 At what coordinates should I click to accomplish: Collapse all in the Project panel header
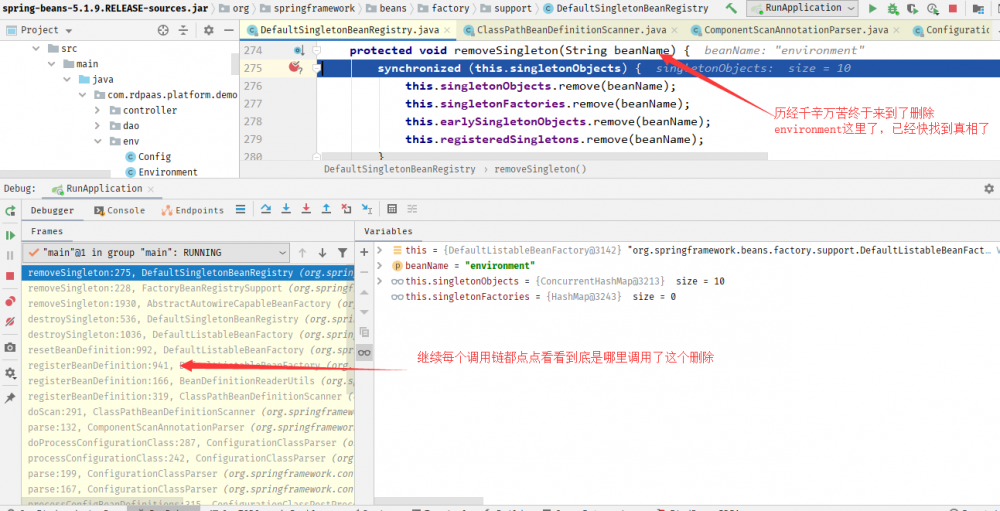point(183,30)
